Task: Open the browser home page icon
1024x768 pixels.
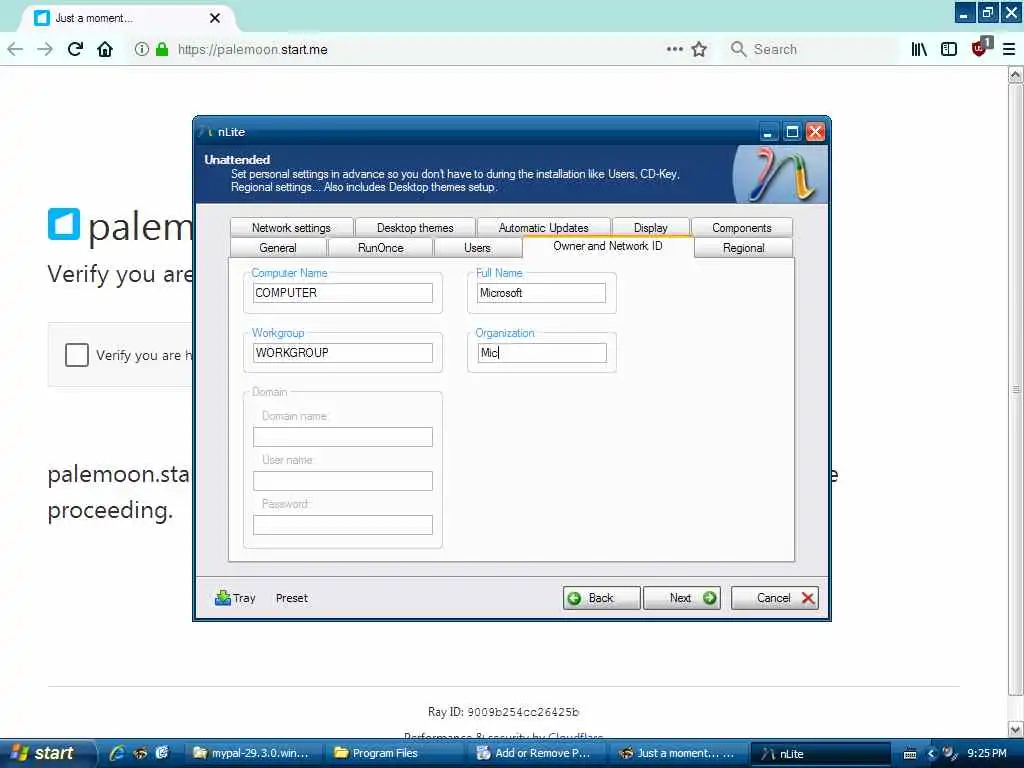Action: 105,50
